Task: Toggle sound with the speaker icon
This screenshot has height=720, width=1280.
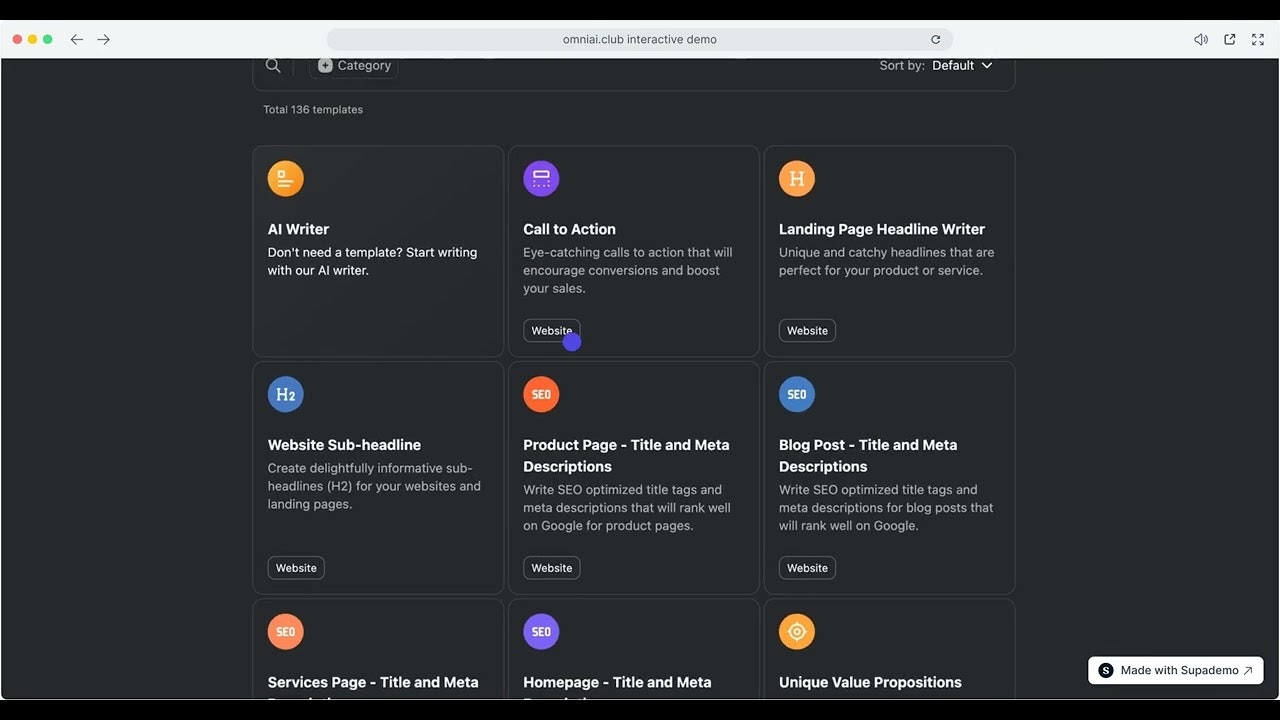Action: click(x=1201, y=40)
